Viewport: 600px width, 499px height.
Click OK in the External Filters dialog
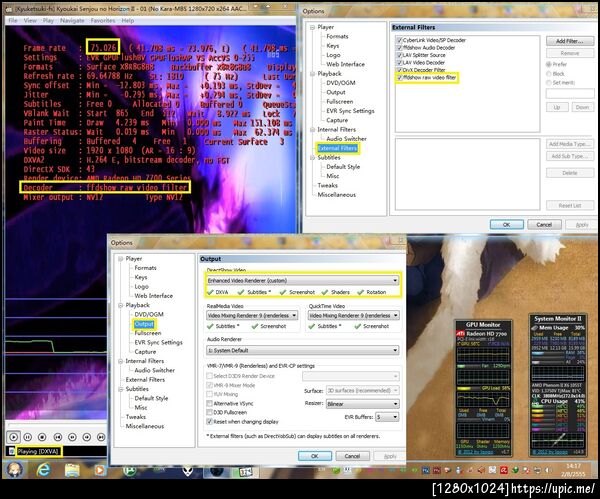click(507, 225)
